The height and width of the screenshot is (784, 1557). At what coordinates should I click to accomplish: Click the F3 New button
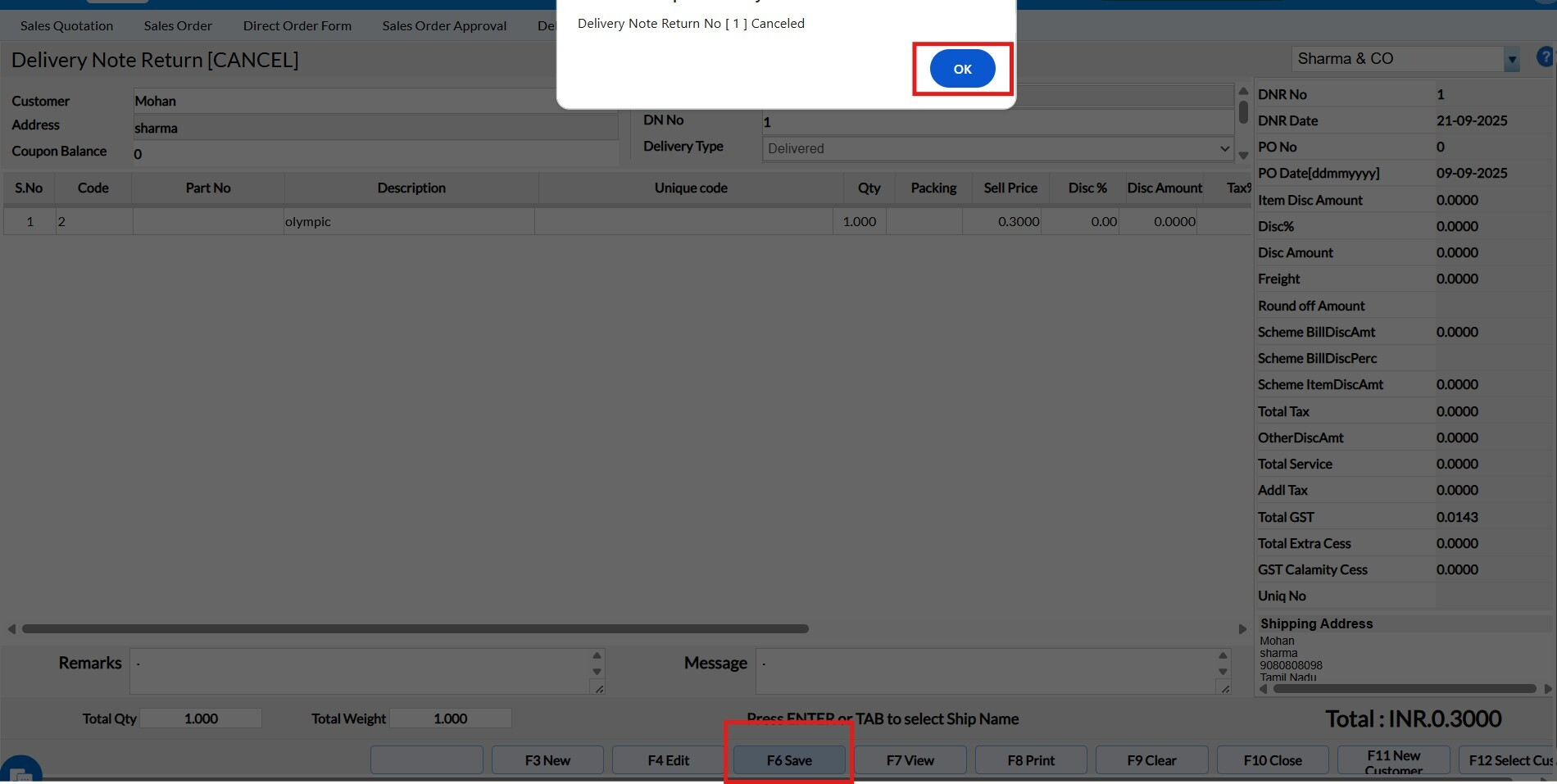coord(547,760)
